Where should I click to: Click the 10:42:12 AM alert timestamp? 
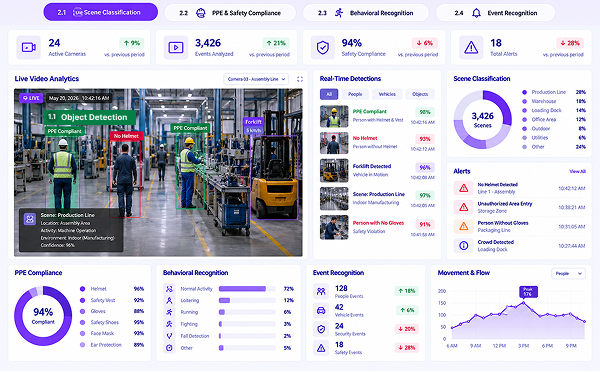[571, 188]
